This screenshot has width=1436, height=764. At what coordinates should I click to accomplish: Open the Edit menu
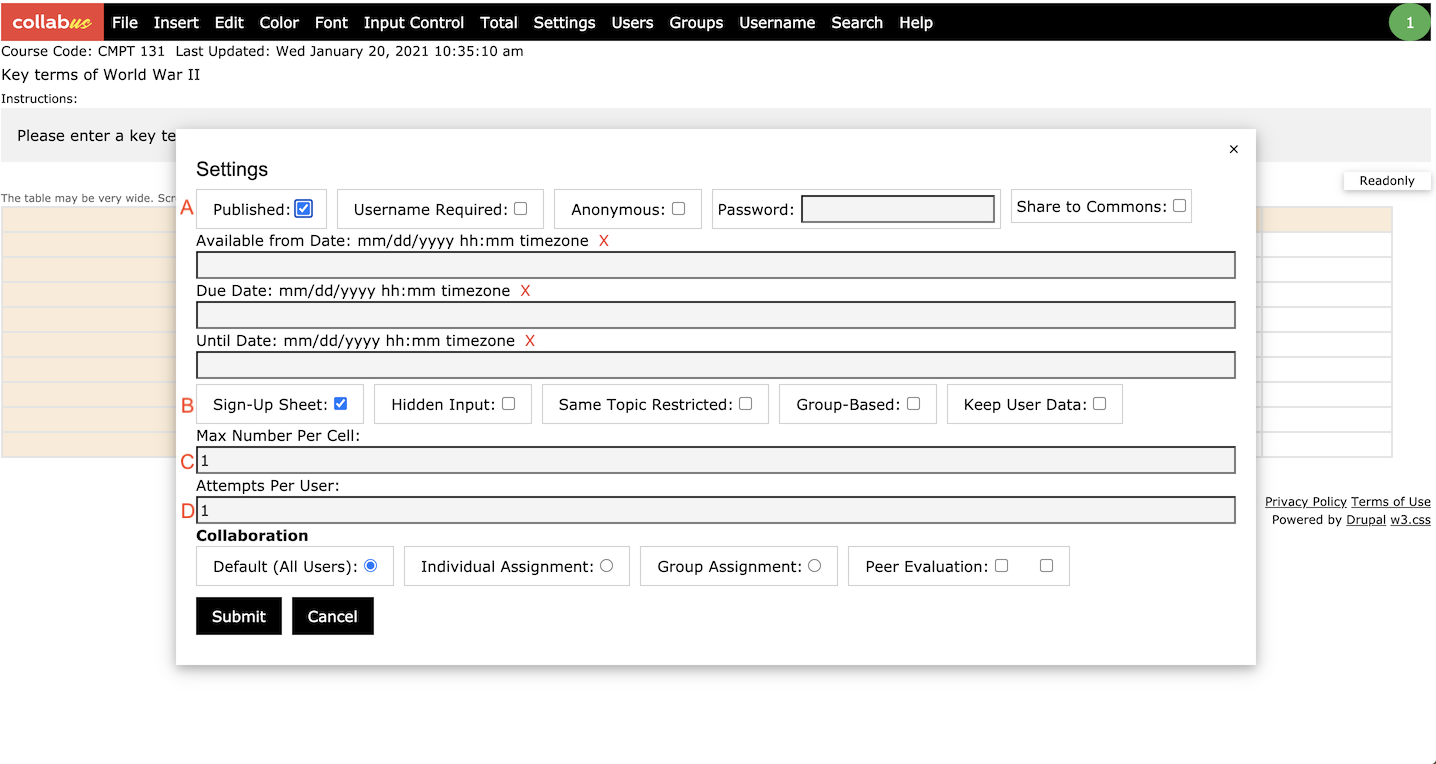pos(229,22)
